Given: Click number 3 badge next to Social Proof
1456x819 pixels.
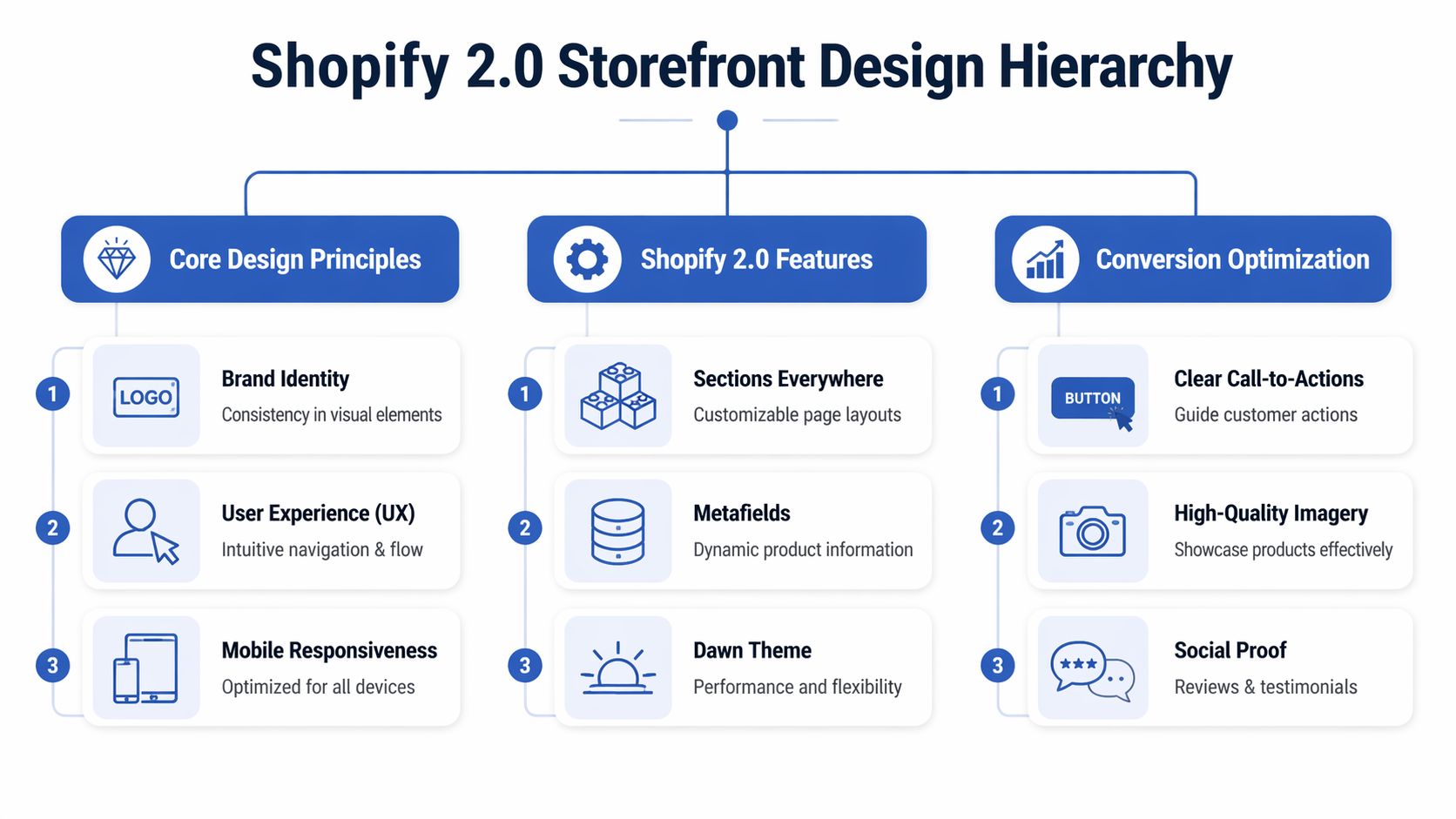Looking at the screenshot, I should click(997, 666).
